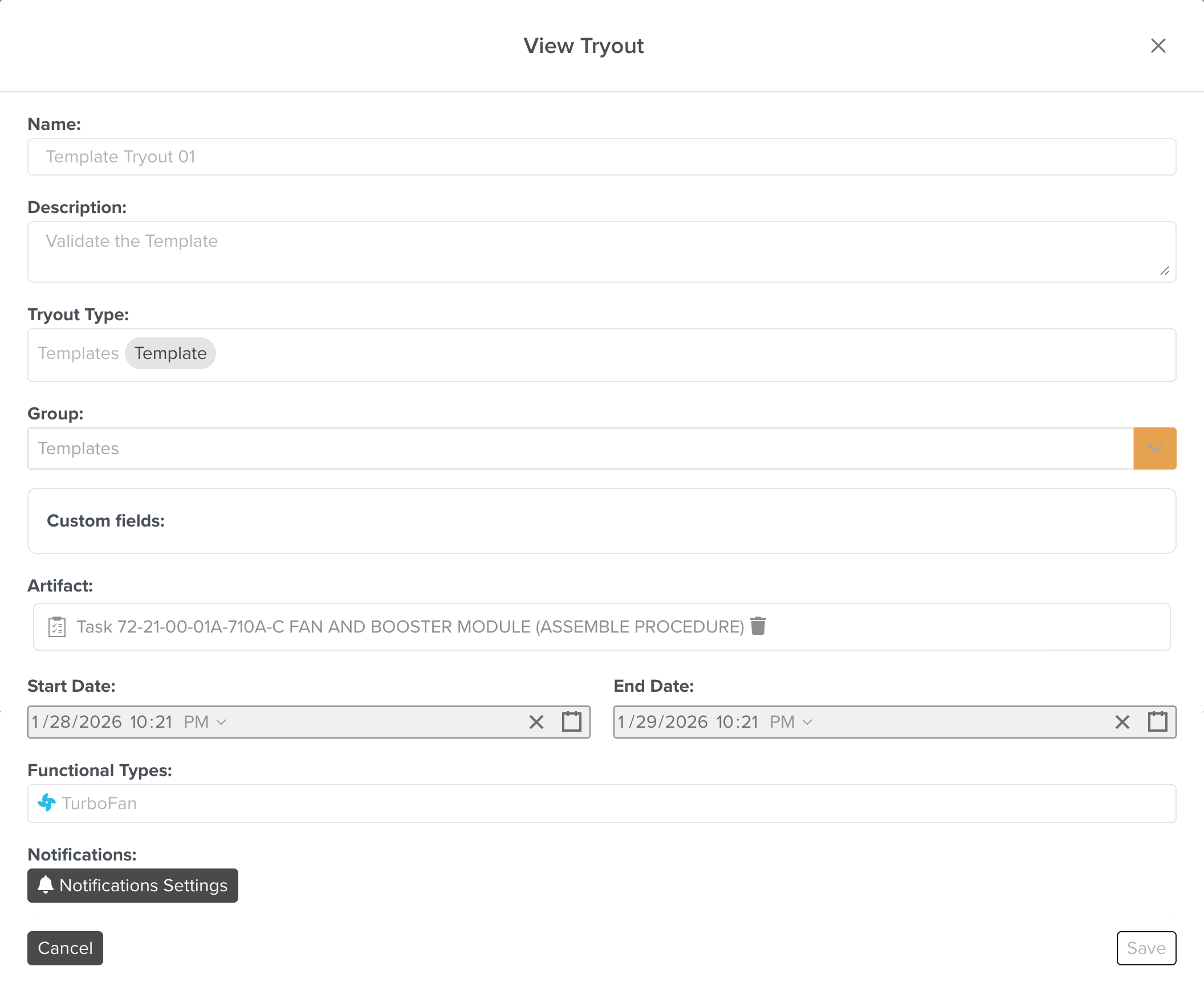The image size is (1204, 987).
Task: Clear the End Date value
Action: [x=1122, y=722]
